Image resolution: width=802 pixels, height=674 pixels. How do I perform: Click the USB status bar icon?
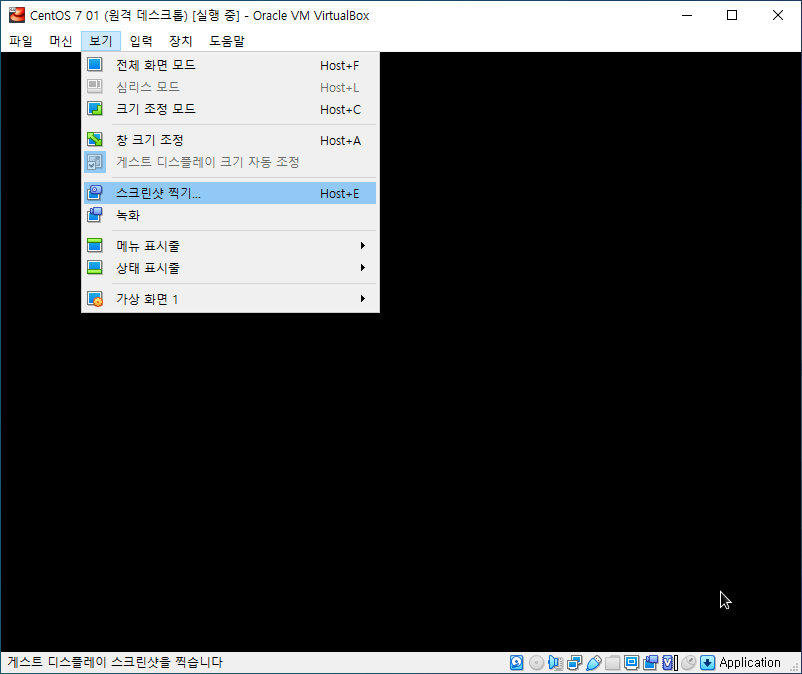pos(593,663)
